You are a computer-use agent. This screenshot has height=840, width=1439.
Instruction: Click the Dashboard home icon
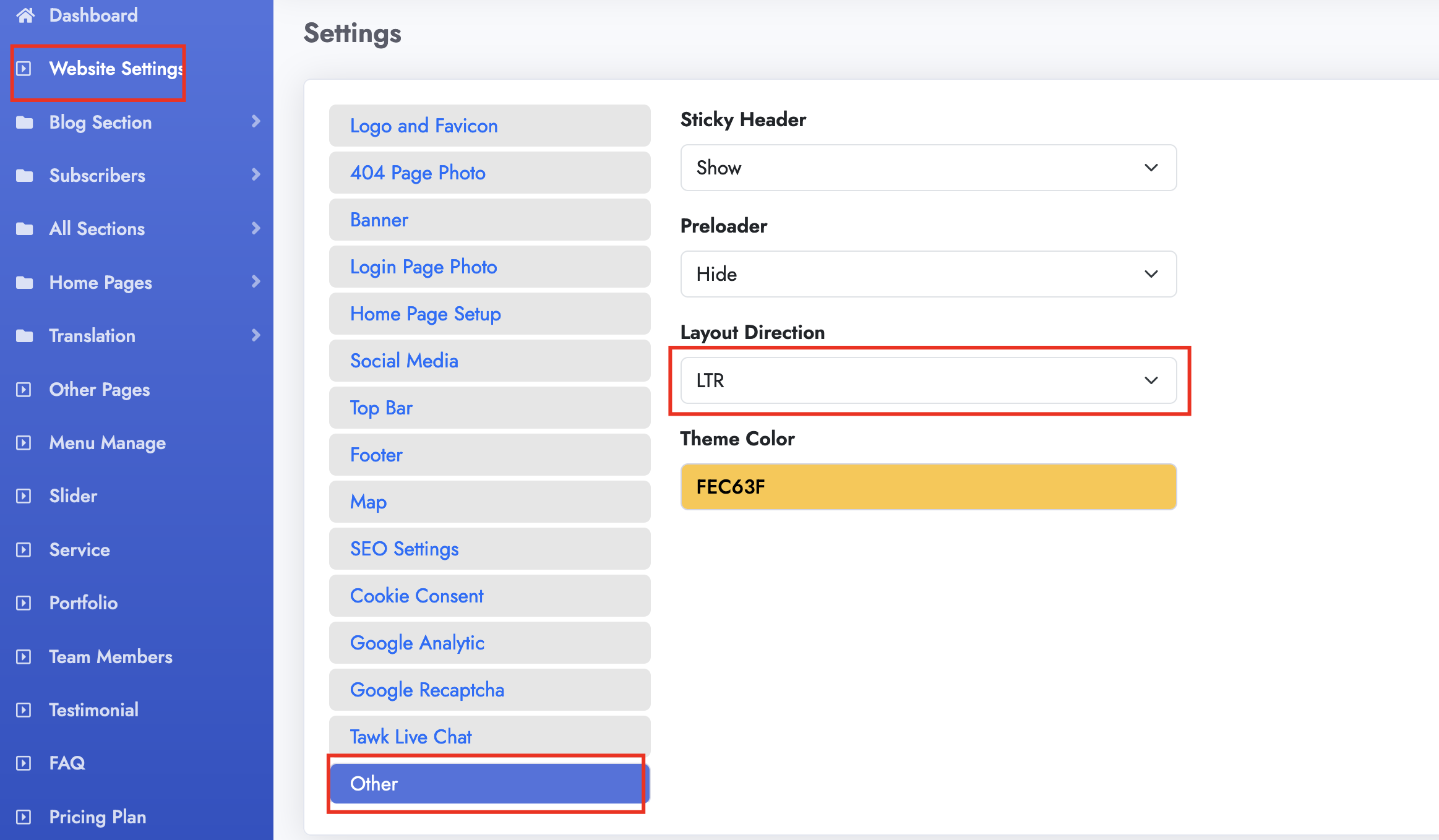click(25, 15)
